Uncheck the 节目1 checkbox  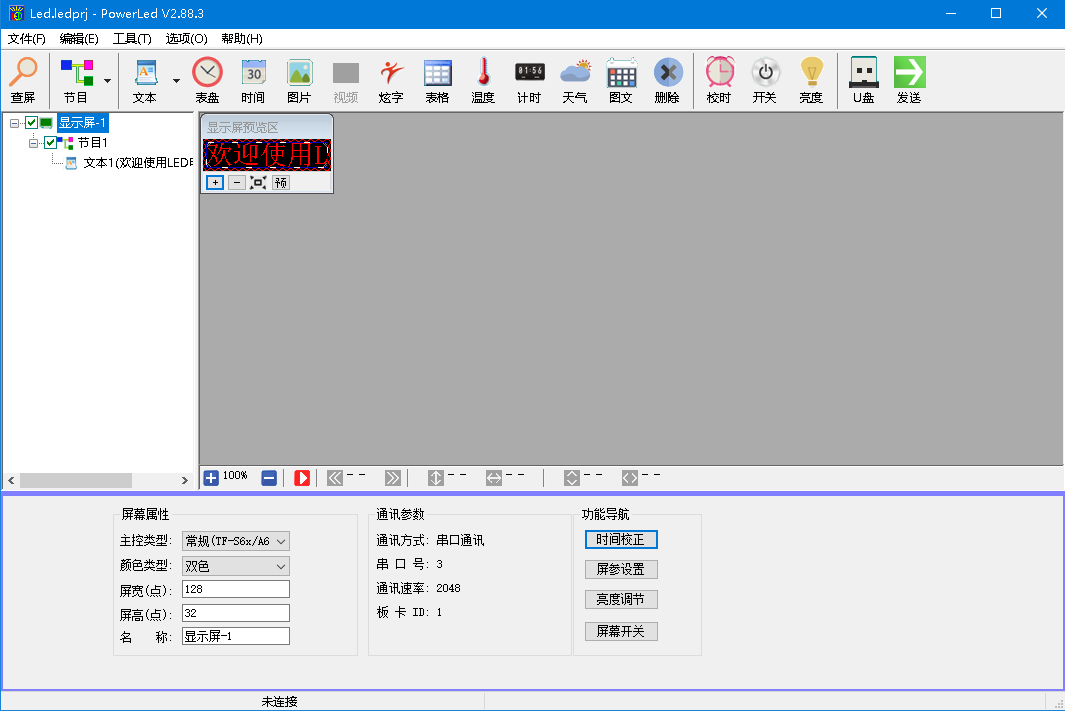tap(49, 142)
